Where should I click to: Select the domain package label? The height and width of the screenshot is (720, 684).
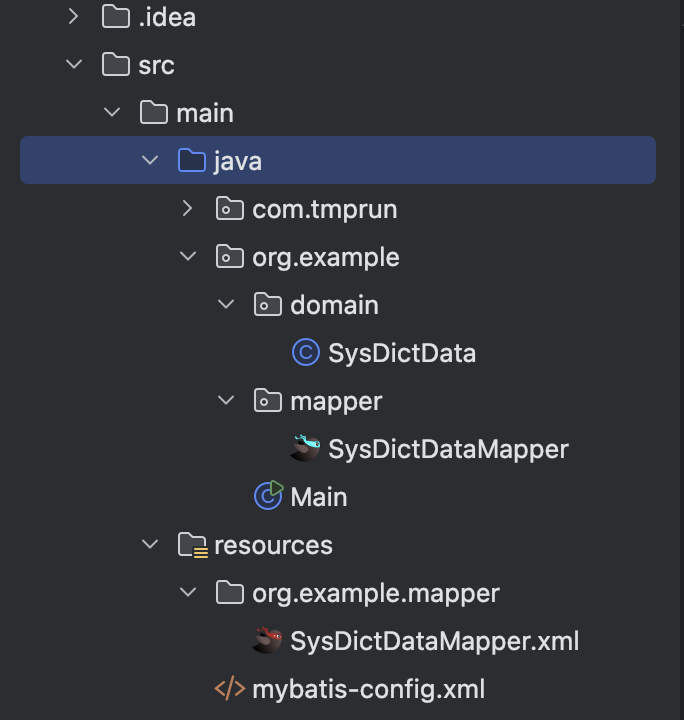(334, 305)
